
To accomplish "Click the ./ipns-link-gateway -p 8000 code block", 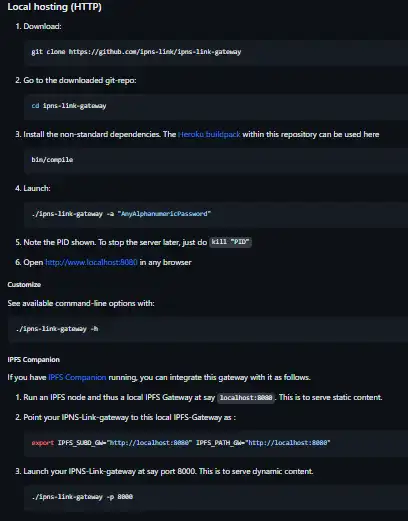I will (x=216, y=497).
